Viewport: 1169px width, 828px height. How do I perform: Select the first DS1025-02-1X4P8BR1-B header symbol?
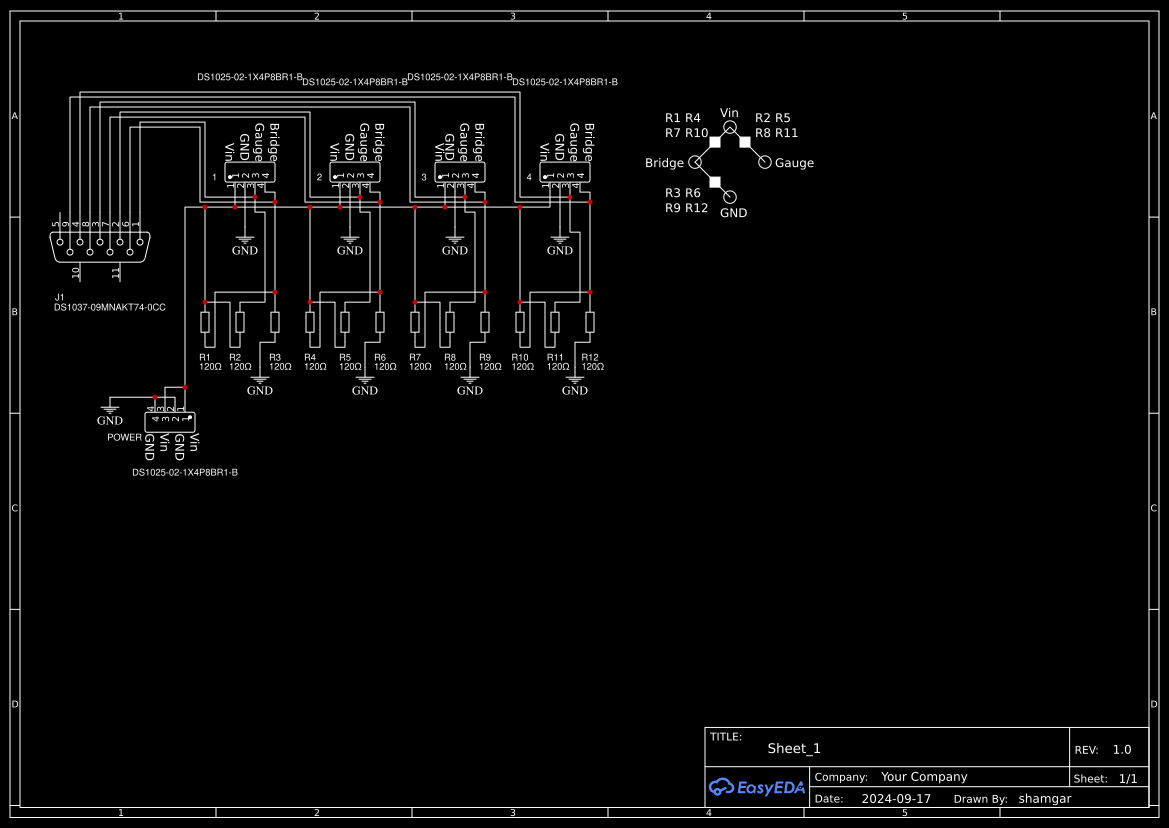click(x=250, y=170)
